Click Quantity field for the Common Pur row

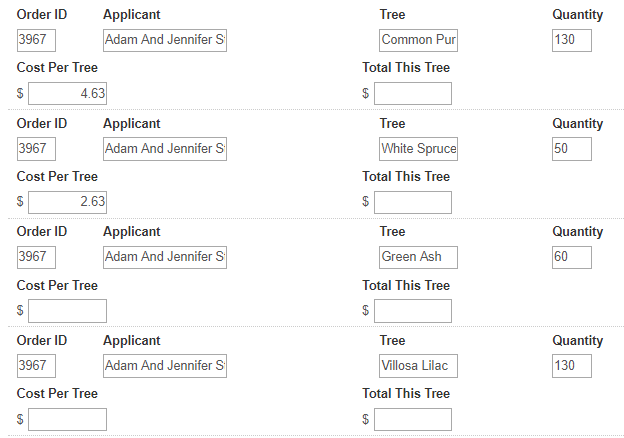[x=572, y=40]
